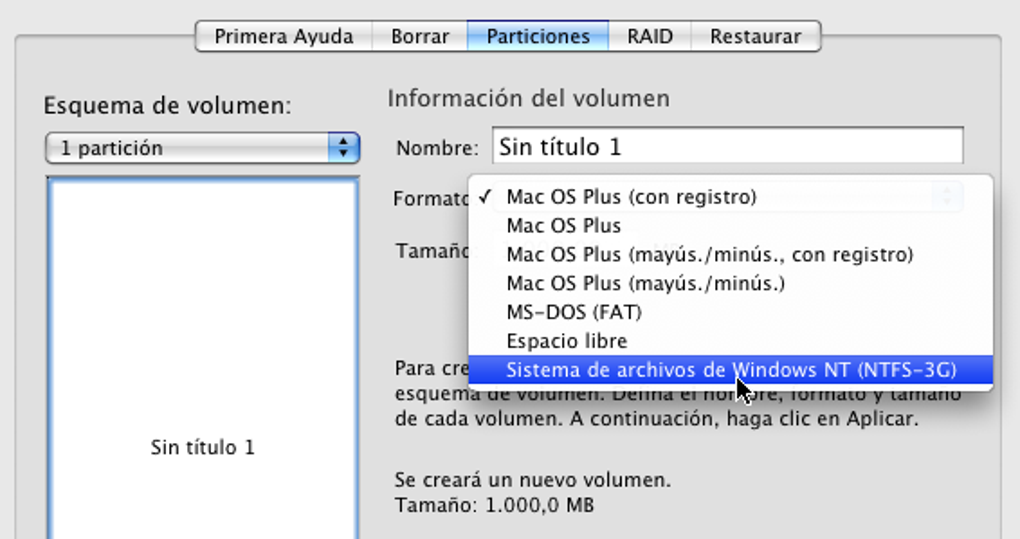Select the Sin título 1 partition block
This screenshot has width=1020, height=539.
coord(202,358)
